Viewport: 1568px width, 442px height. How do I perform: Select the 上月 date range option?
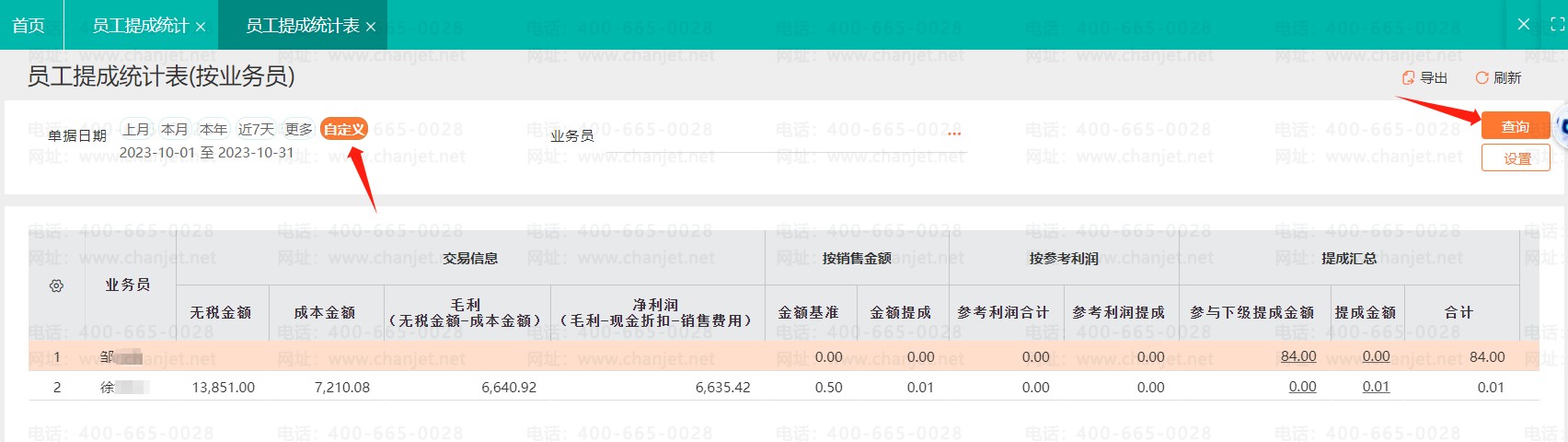(x=136, y=130)
